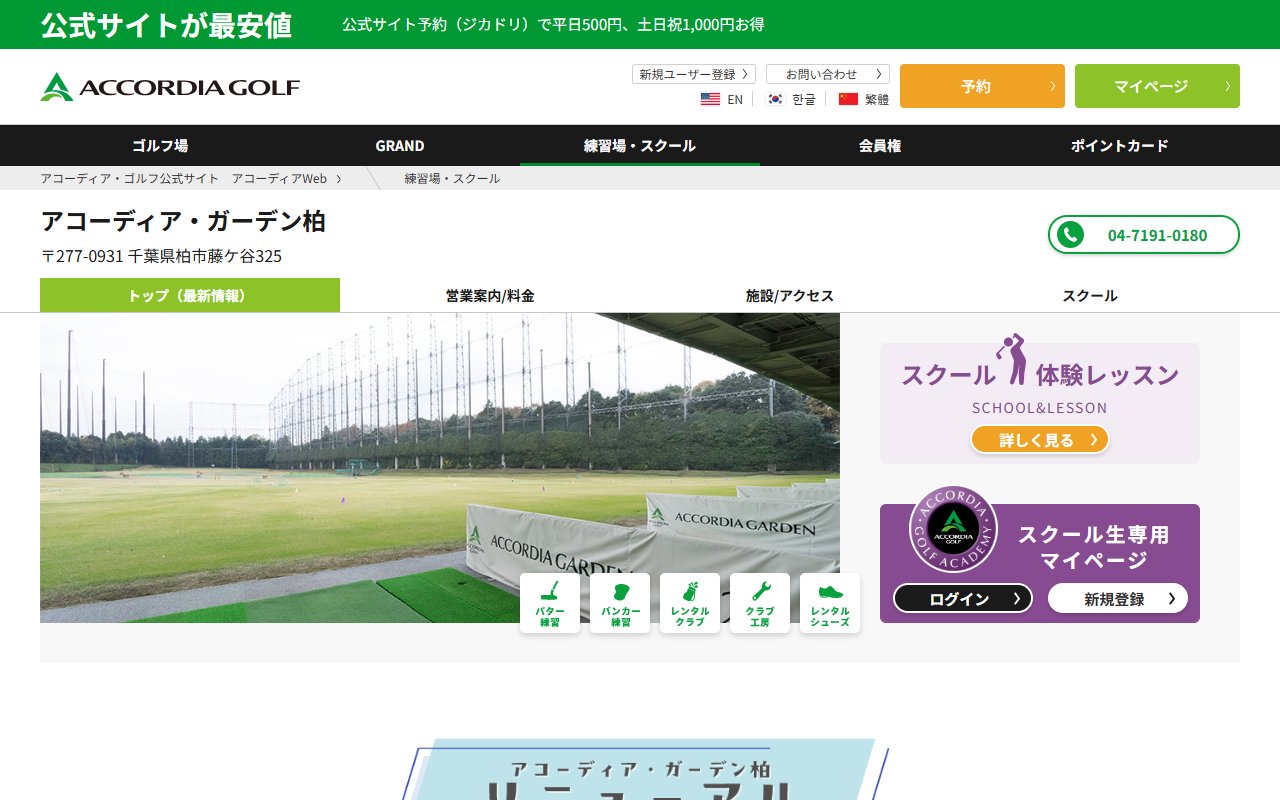Select the rental club icon
1280x800 pixels.
pyautogui.click(x=689, y=603)
